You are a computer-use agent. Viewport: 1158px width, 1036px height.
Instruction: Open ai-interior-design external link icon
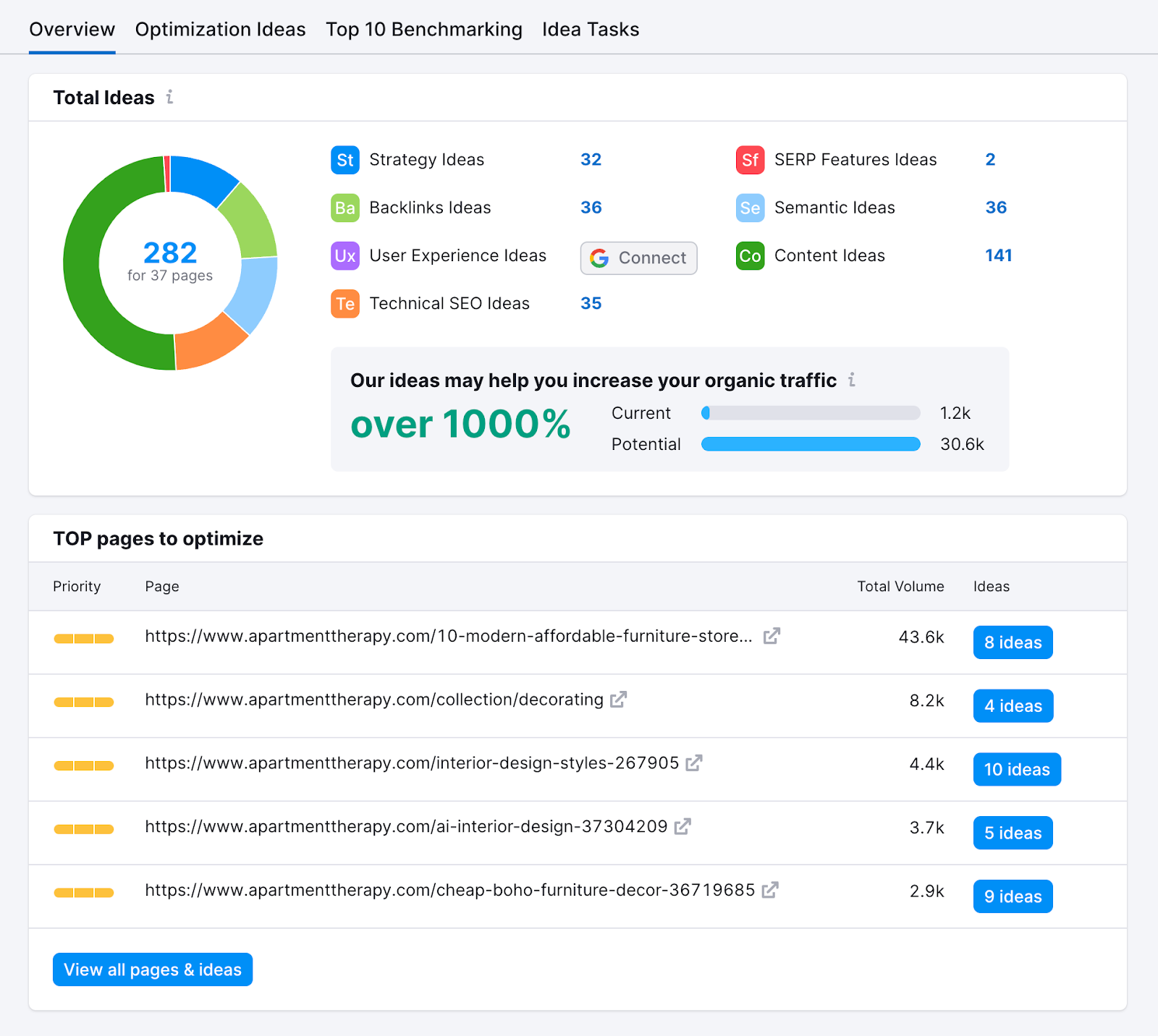point(682,826)
